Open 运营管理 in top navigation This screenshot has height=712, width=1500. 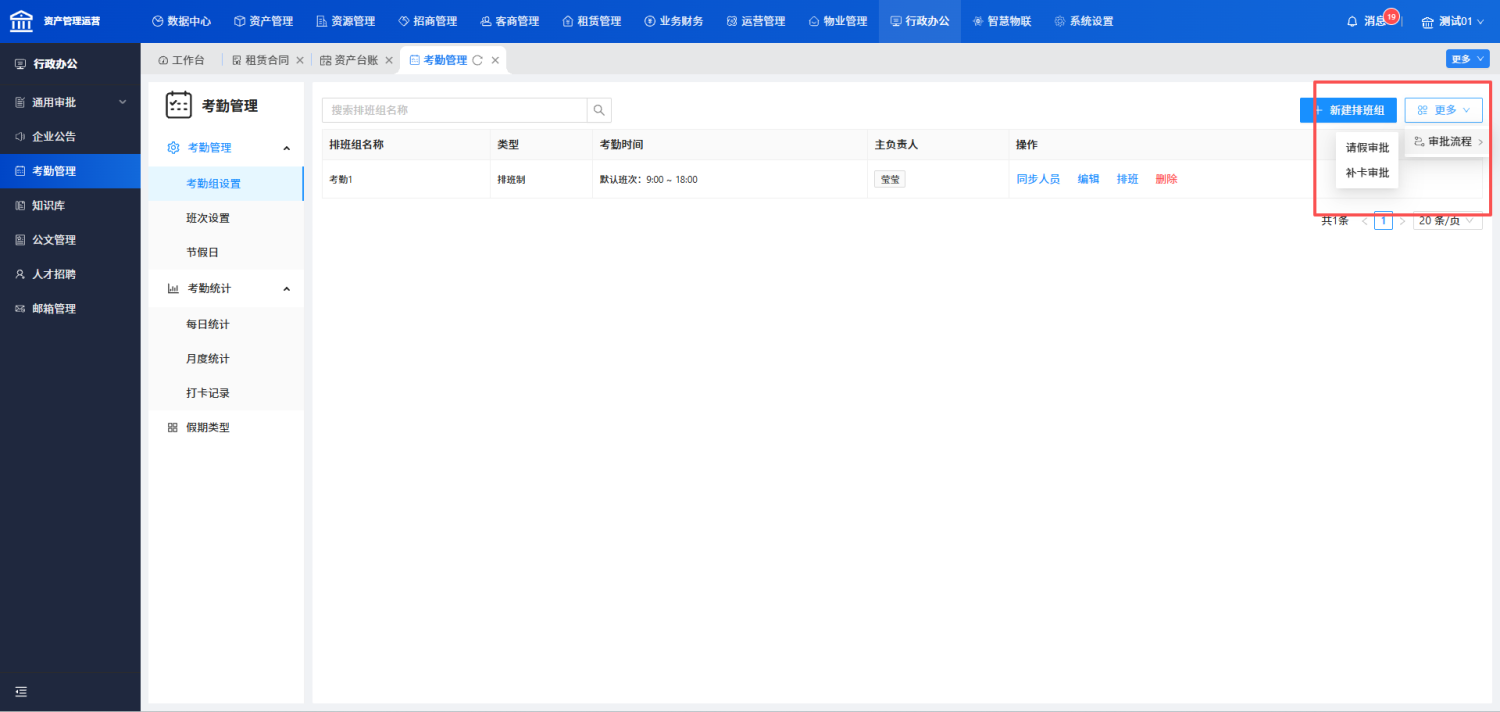[755, 21]
